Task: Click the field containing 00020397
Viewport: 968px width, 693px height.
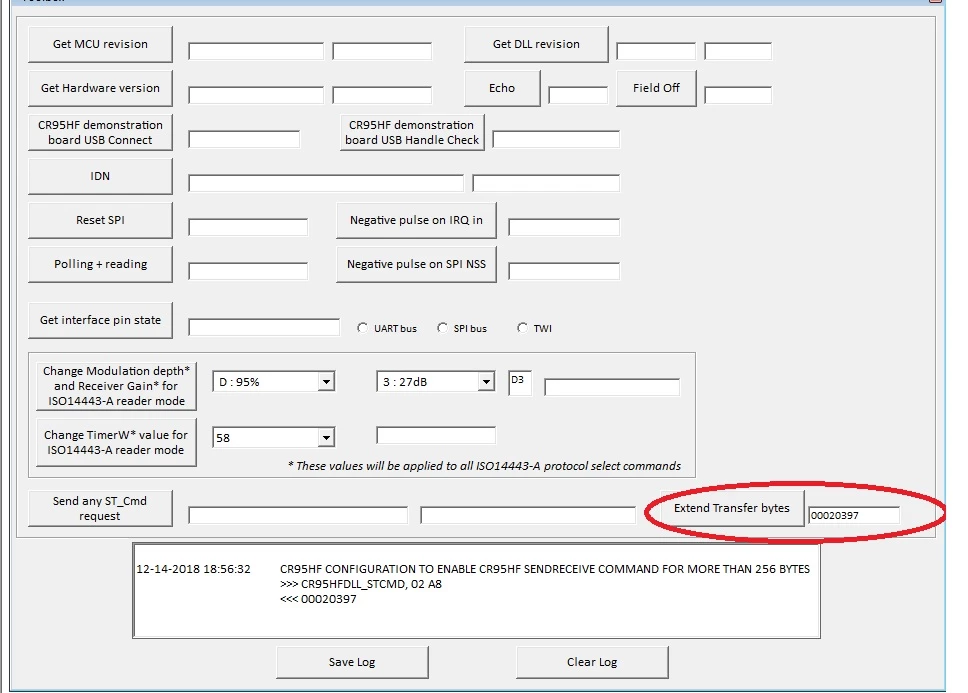Action: click(854, 515)
